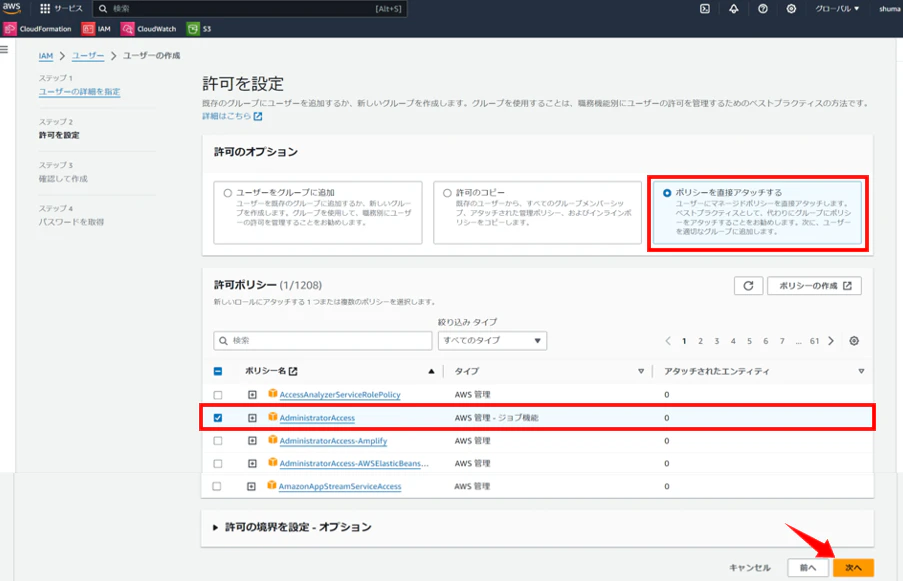Check the AccessAnalyzerServiceRolePolicy checkbox
The image size is (903, 581).
[x=218, y=395]
